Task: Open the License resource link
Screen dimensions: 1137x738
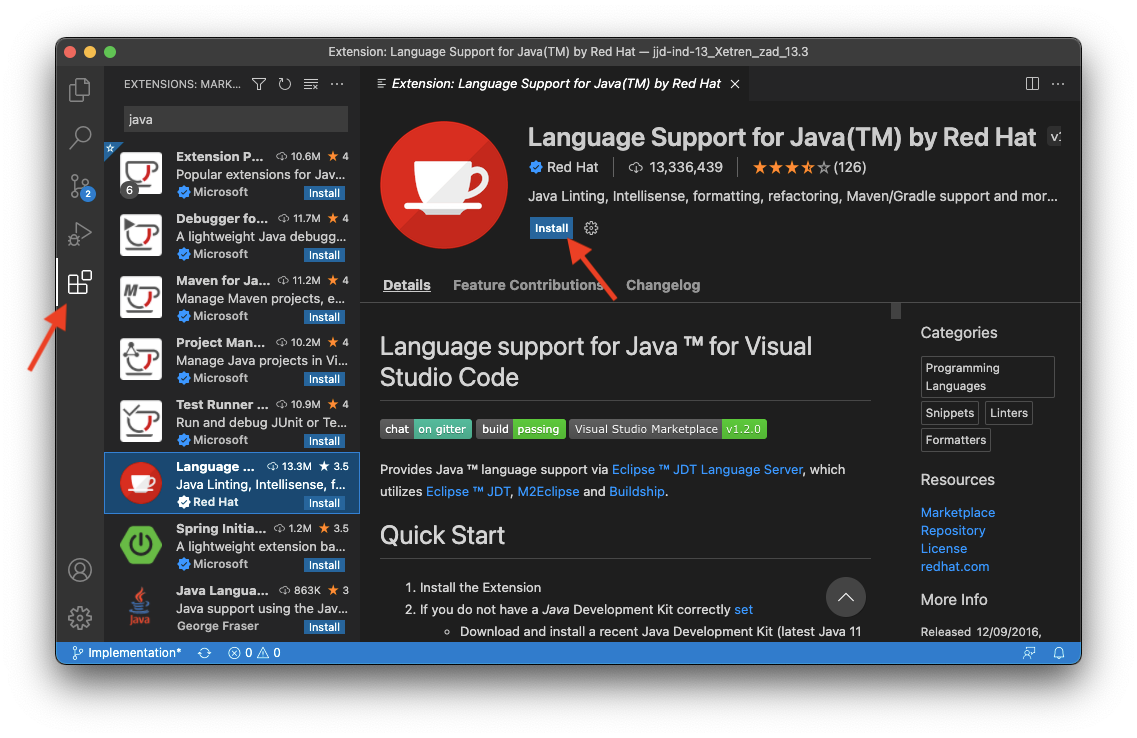Action: (944, 549)
